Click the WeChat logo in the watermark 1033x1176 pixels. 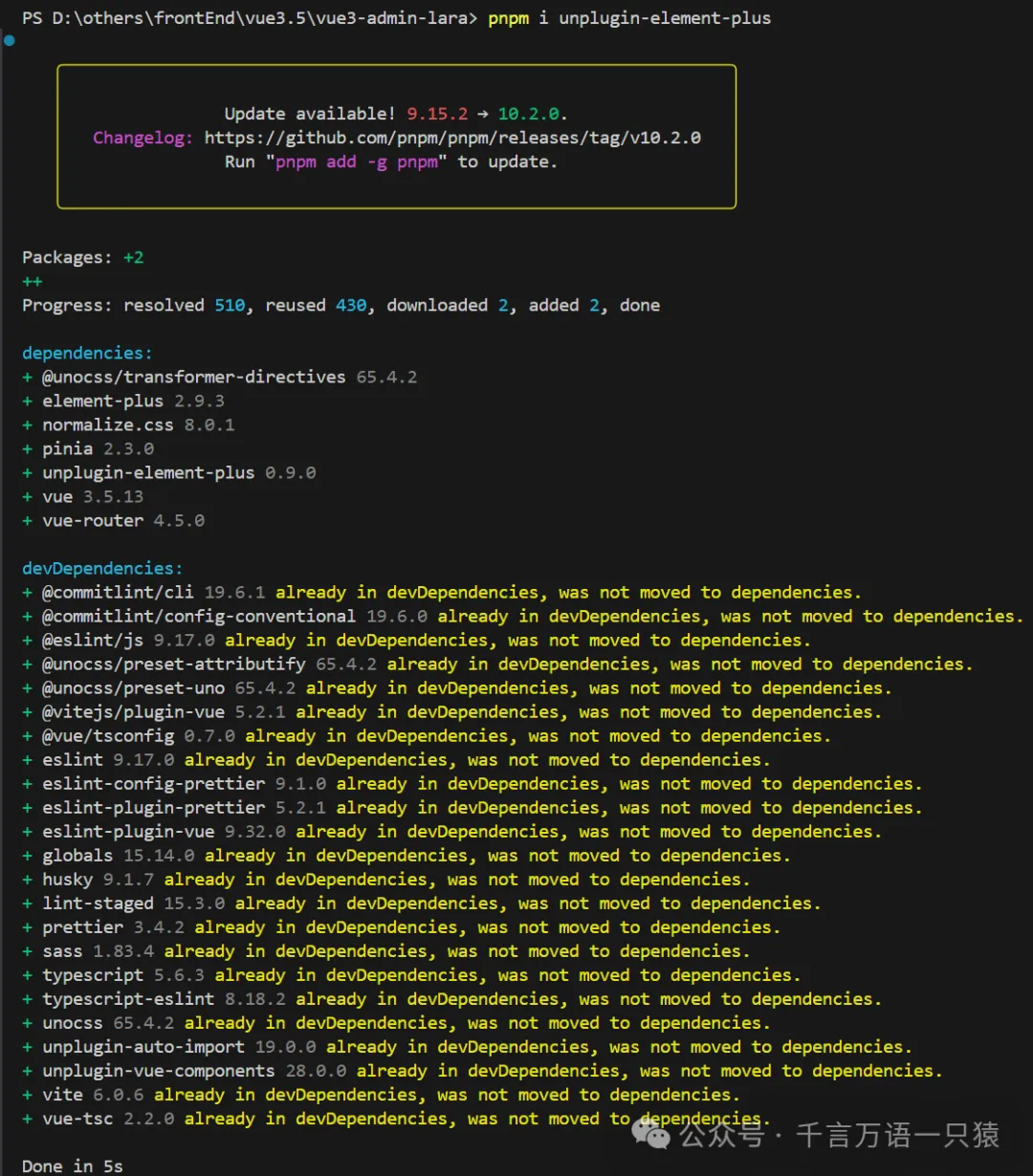[655, 1135]
